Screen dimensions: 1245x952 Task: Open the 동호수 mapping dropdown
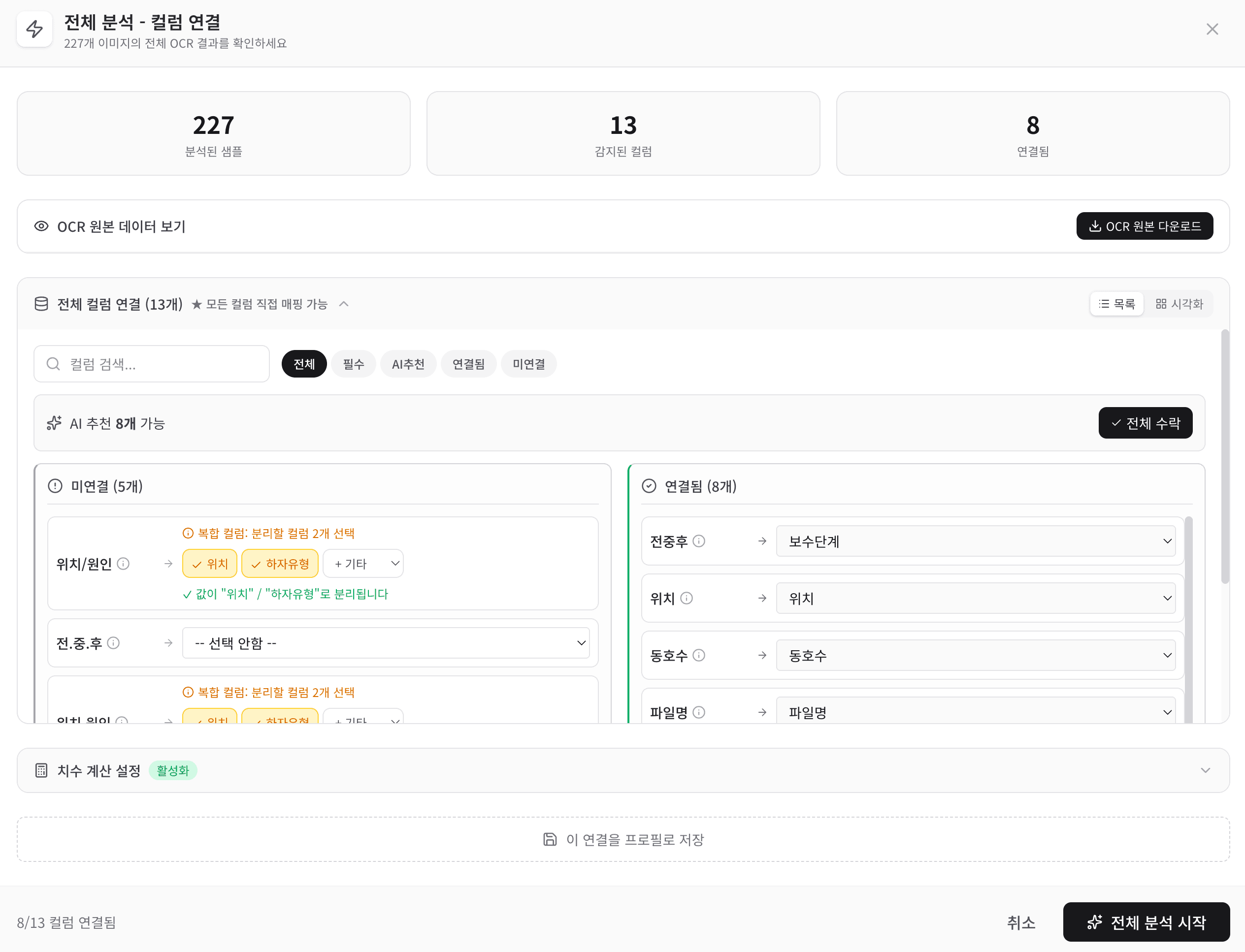click(976, 656)
